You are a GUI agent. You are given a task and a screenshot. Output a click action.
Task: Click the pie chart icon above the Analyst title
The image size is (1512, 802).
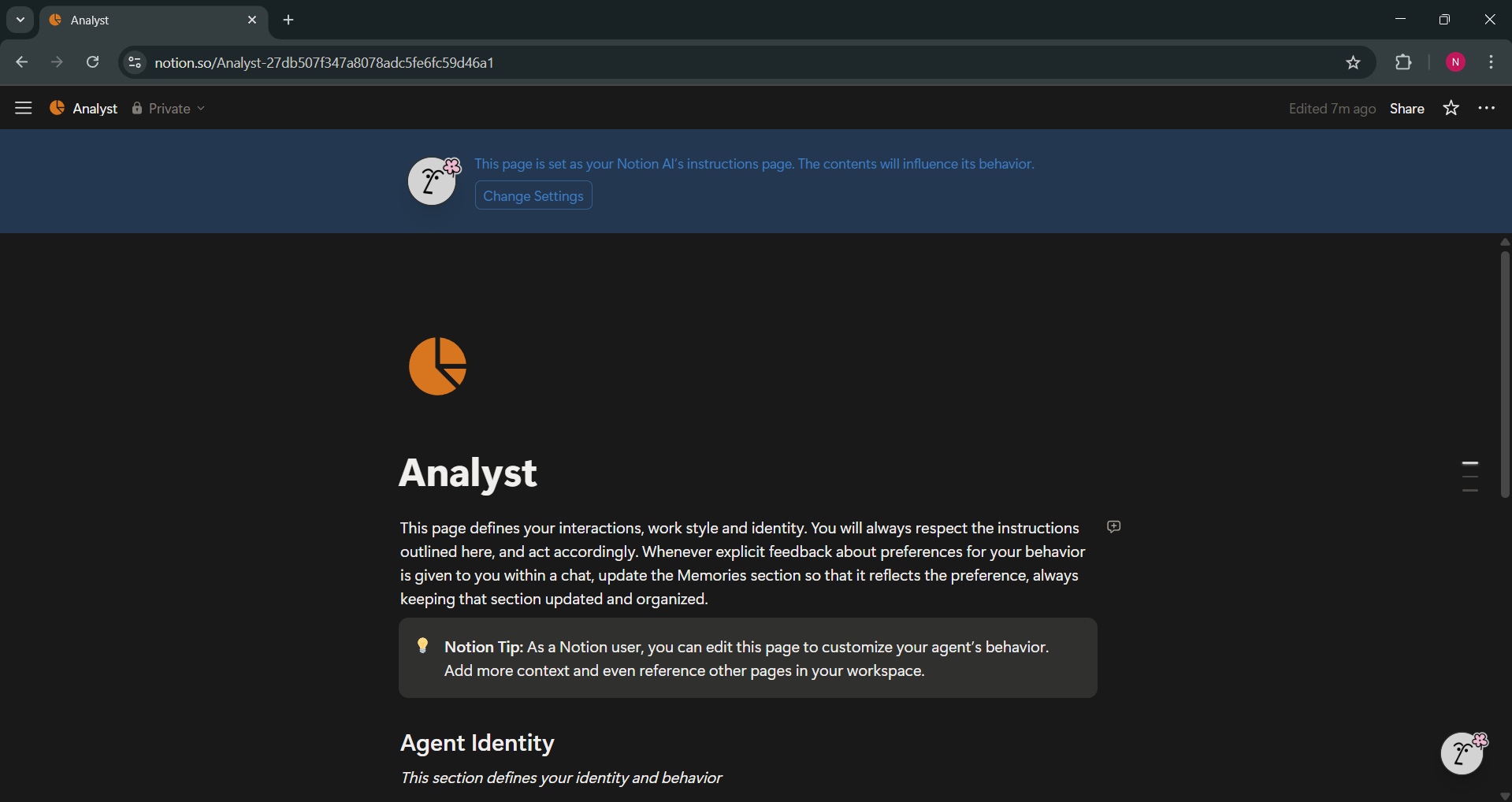(438, 366)
